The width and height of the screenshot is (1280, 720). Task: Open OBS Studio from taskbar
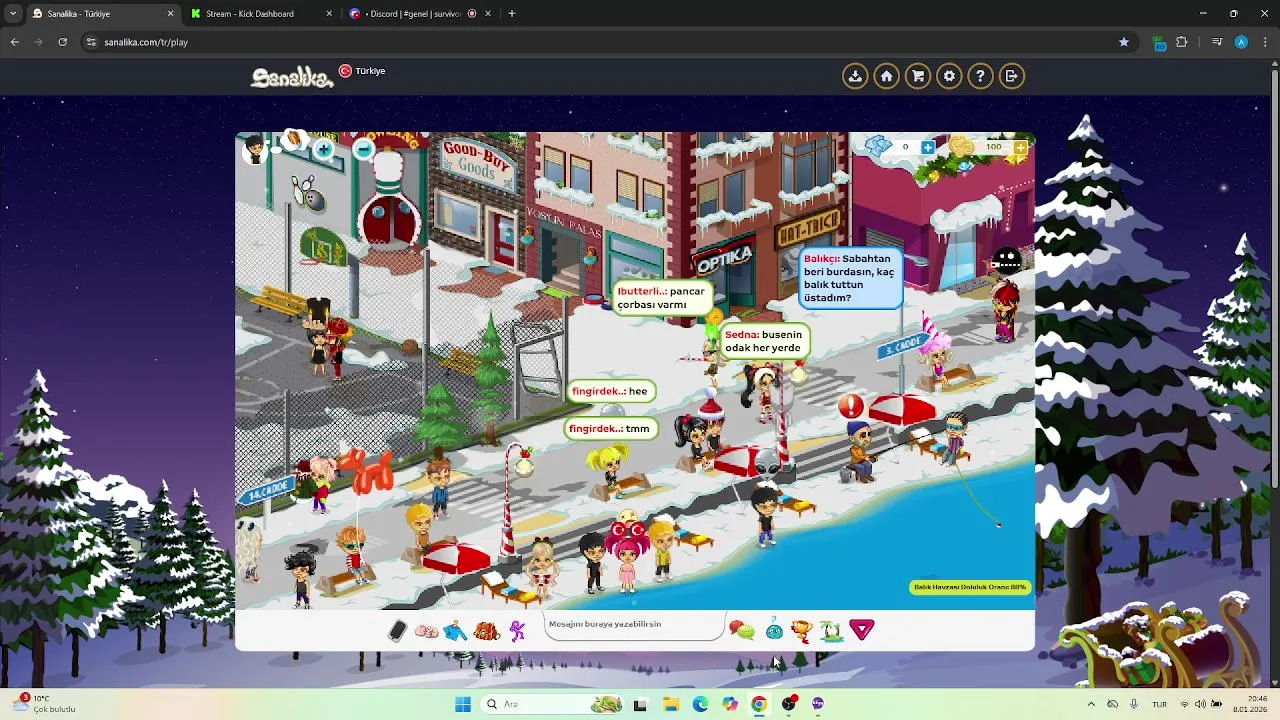[789, 704]
